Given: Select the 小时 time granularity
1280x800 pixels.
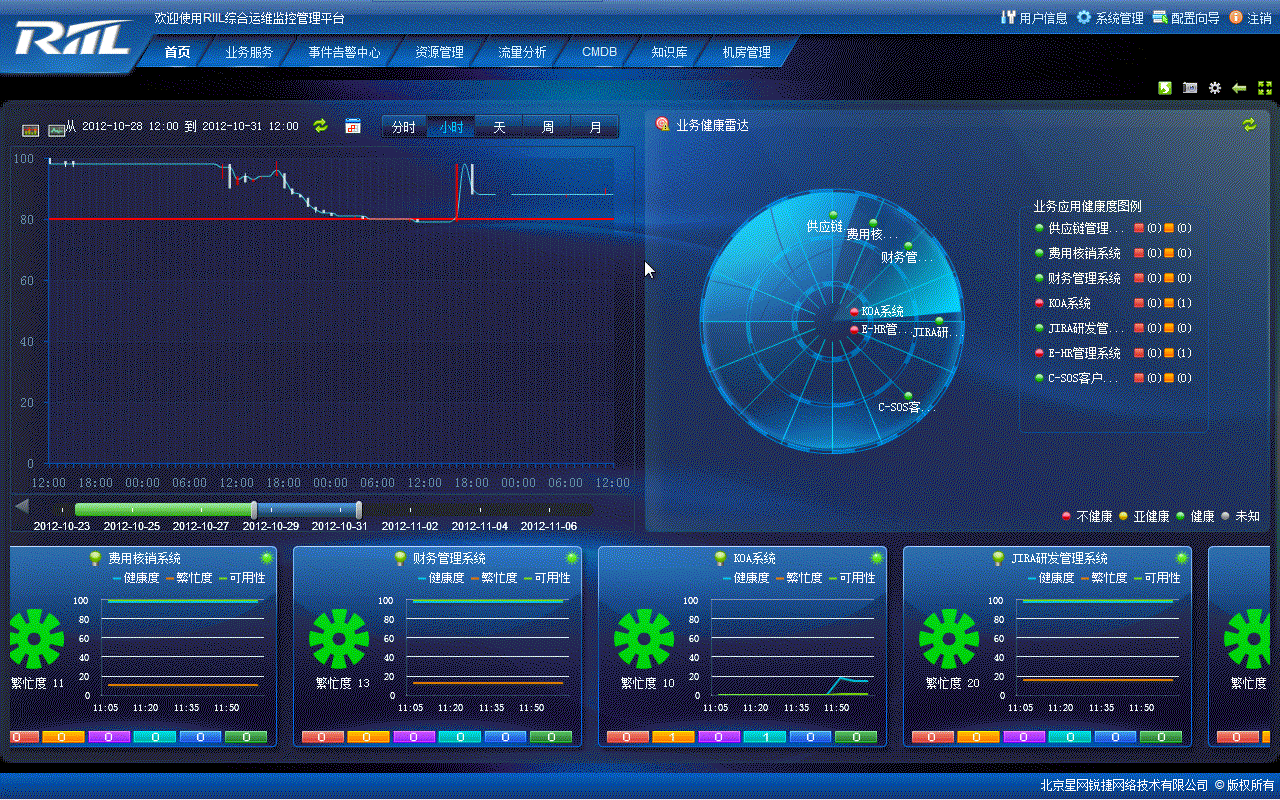Looking at the screenshot, I should [451, 127].
